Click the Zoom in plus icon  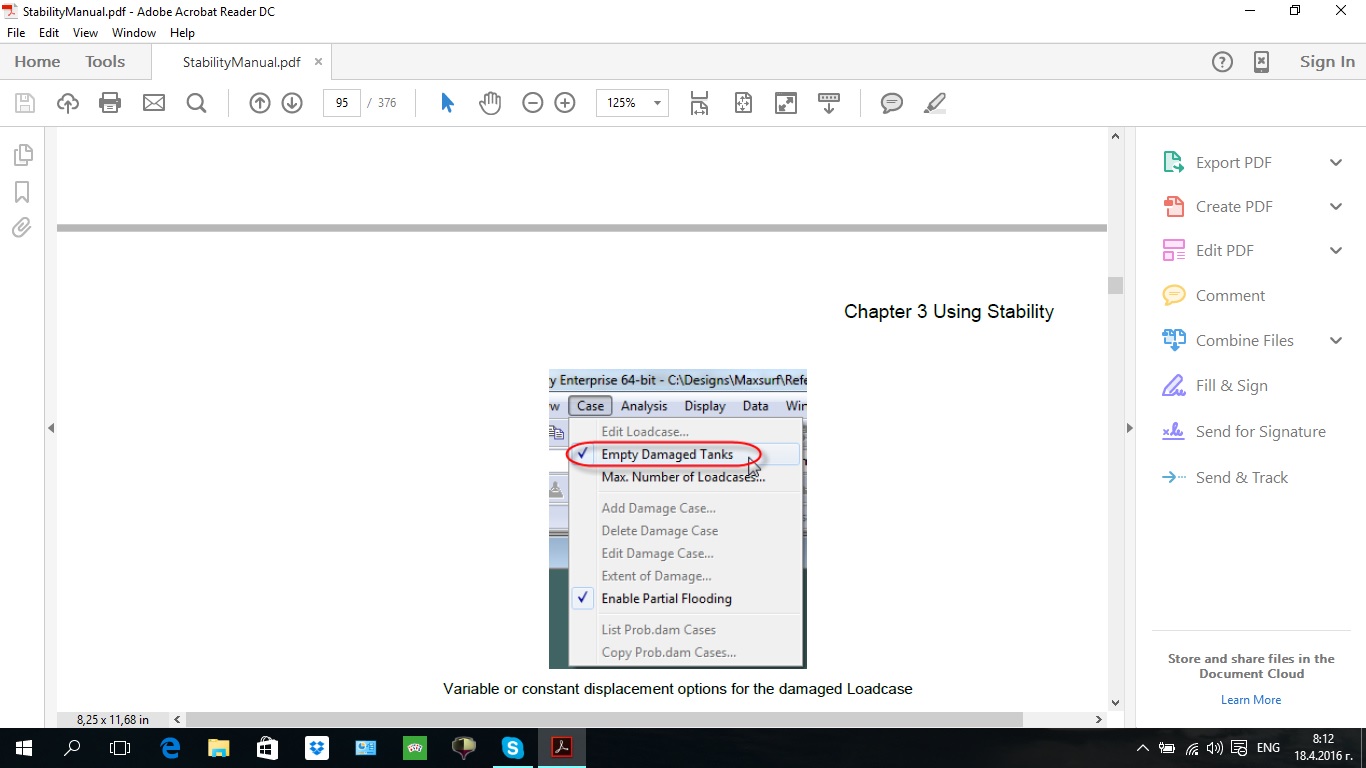point(565,103)
